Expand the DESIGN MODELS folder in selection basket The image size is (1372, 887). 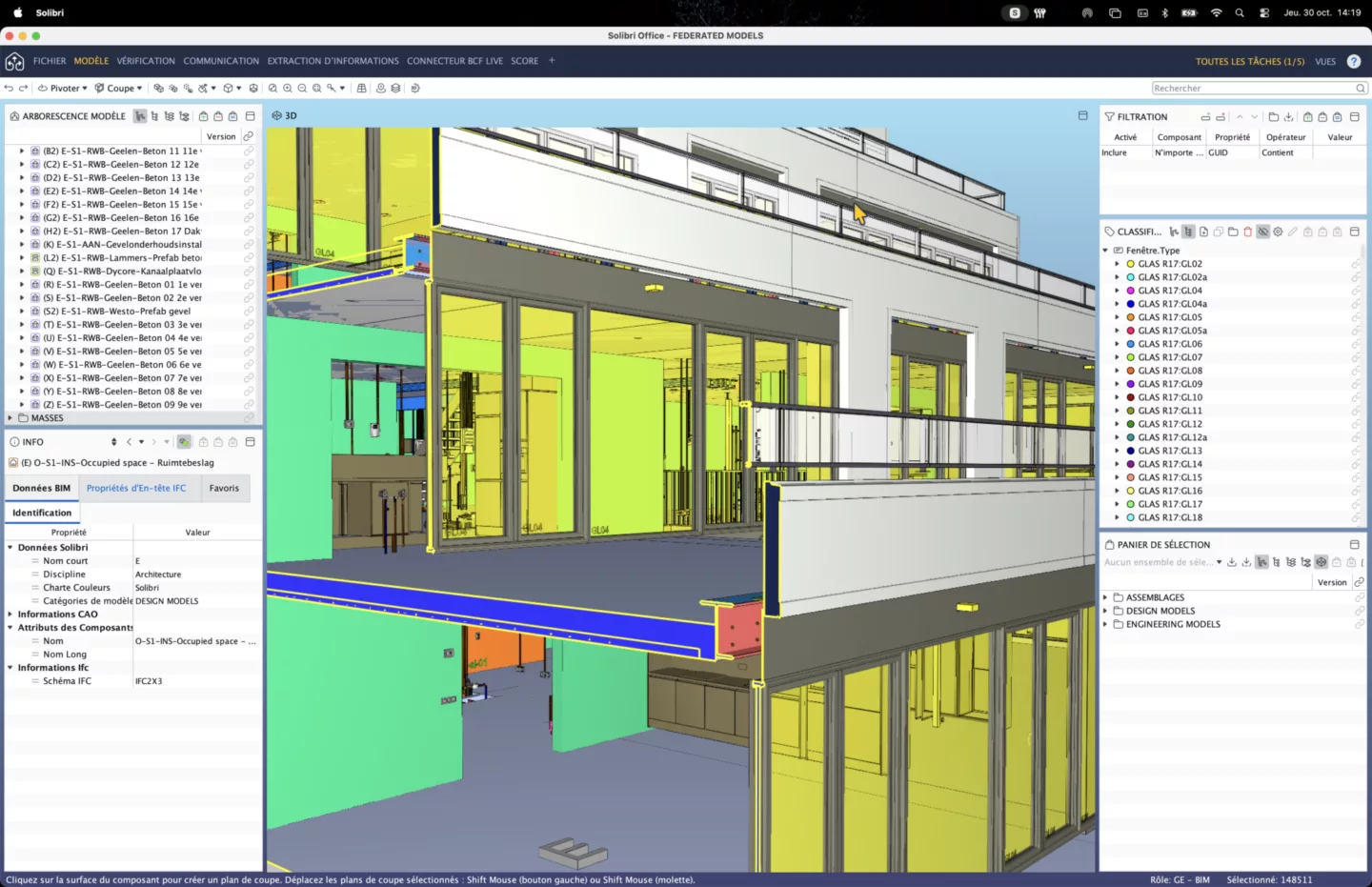pyautogui.click(x=1105, y=611)
